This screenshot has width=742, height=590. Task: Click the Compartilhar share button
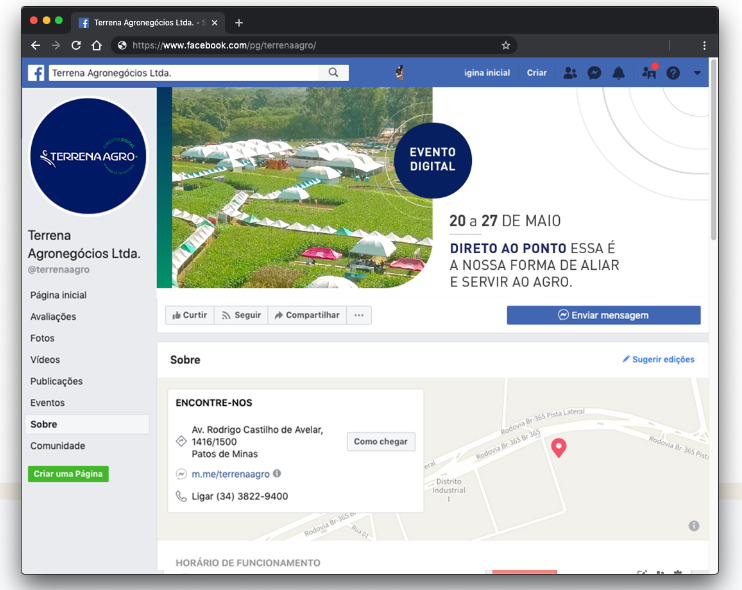click(307, 315)
